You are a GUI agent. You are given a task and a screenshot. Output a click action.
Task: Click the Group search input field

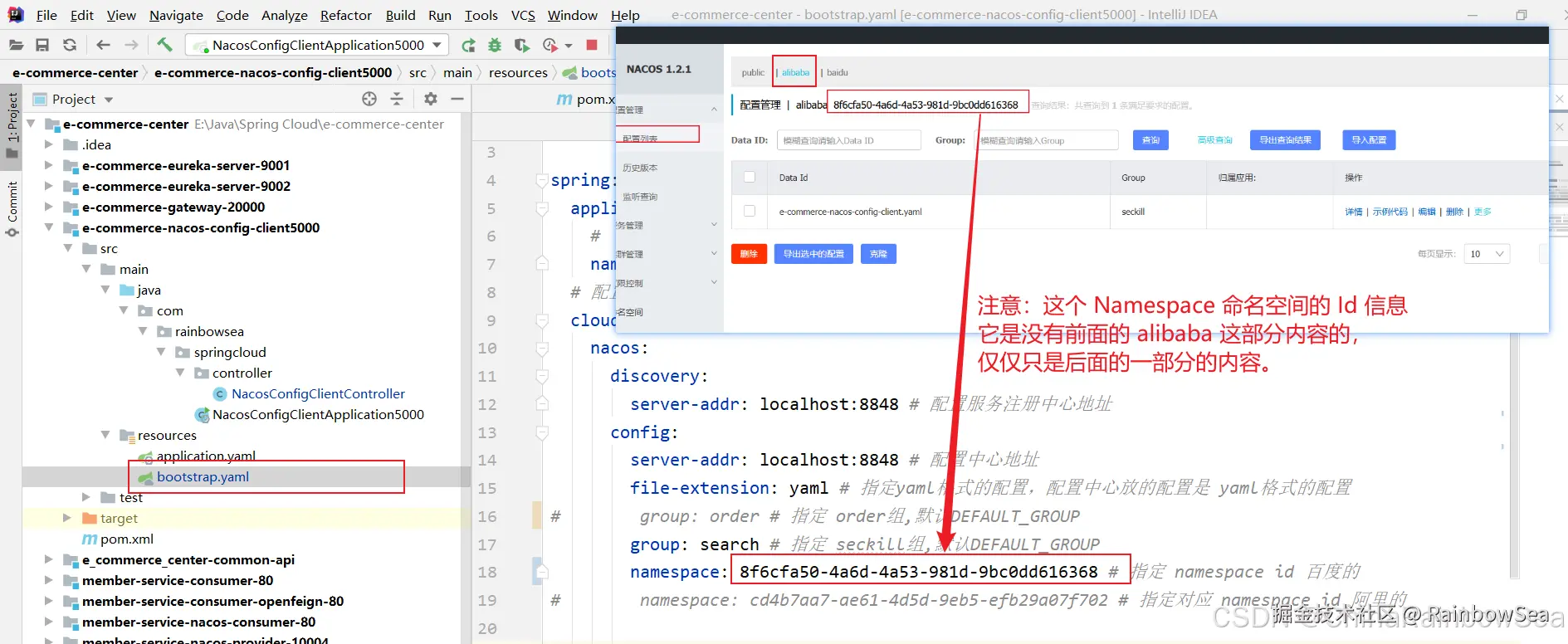coord(1047,140)
